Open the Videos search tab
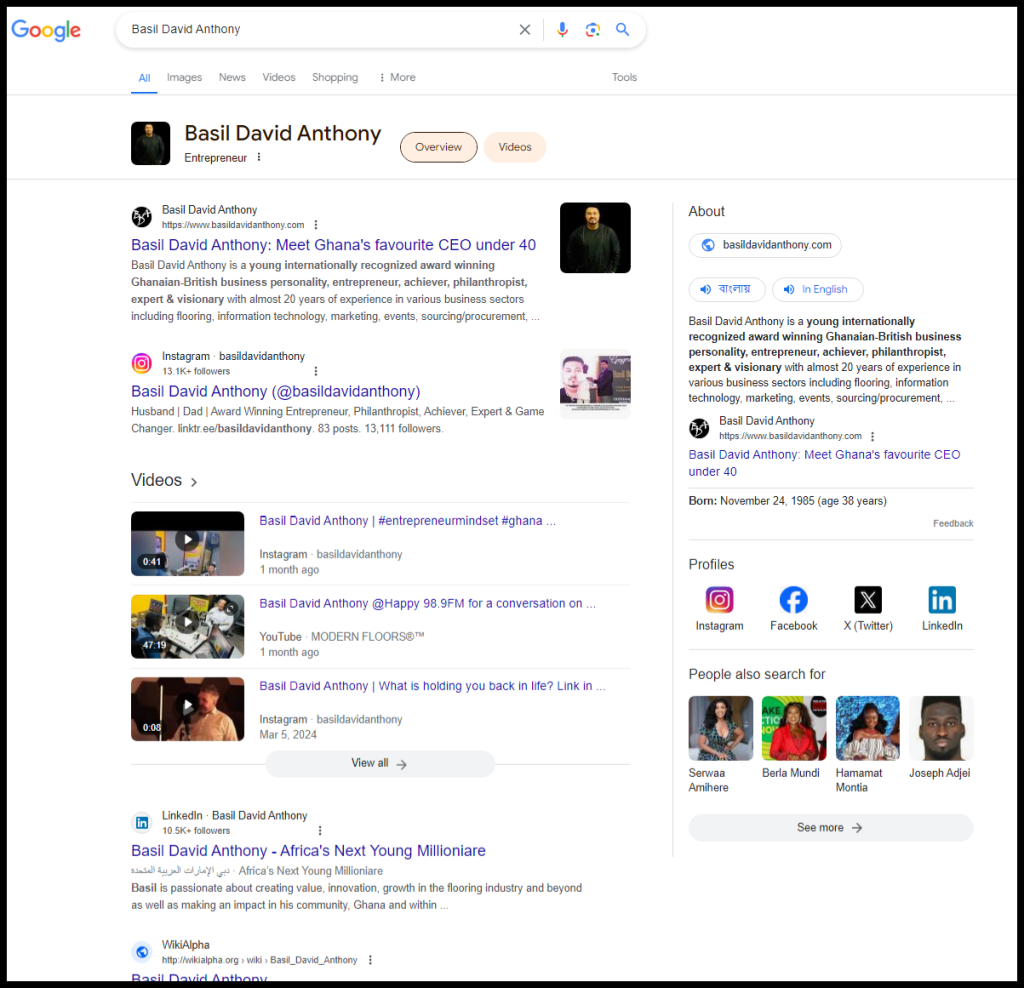This screenshot has height=988, width=1024. pyautogui.click(x=279, y=77)
